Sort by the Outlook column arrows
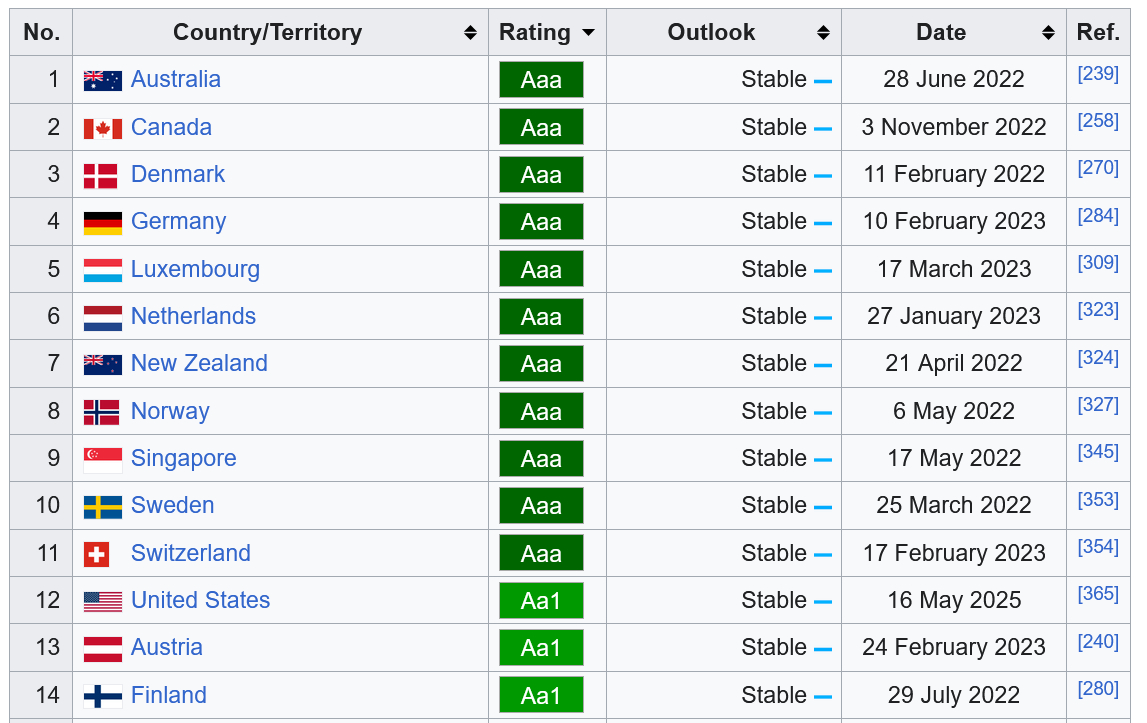Screen dimensions: 1147x723 823,33
